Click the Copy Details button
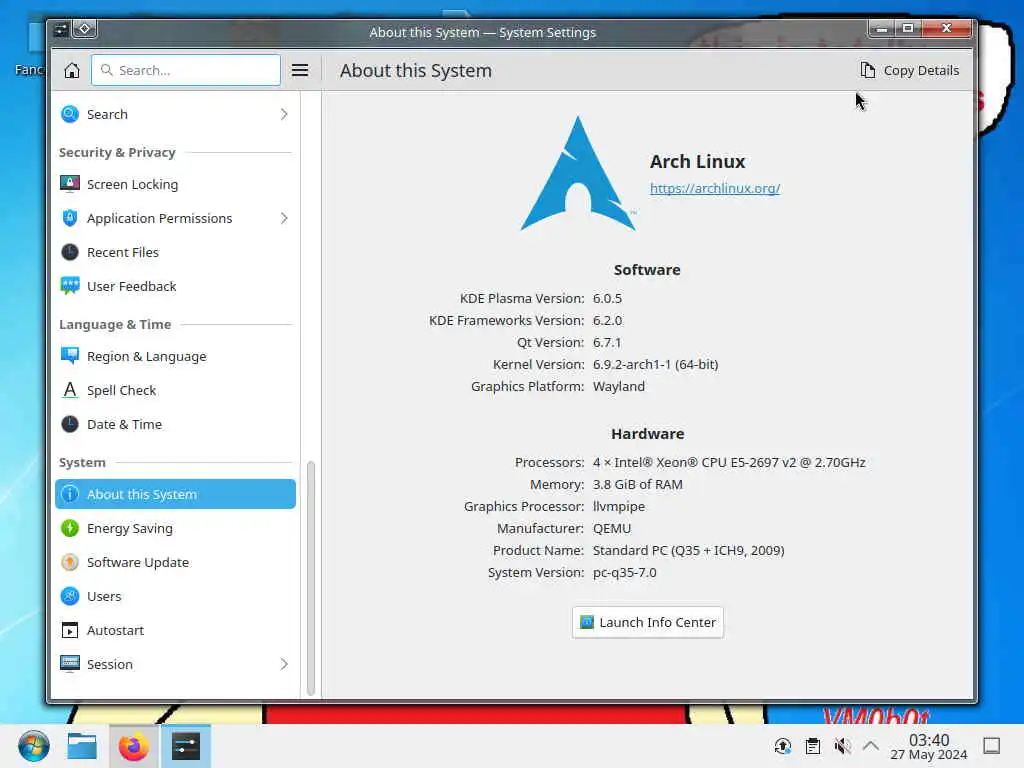The width and height of the screenshot is (1024, 768). pyautogui.click(x=910, y=71)
